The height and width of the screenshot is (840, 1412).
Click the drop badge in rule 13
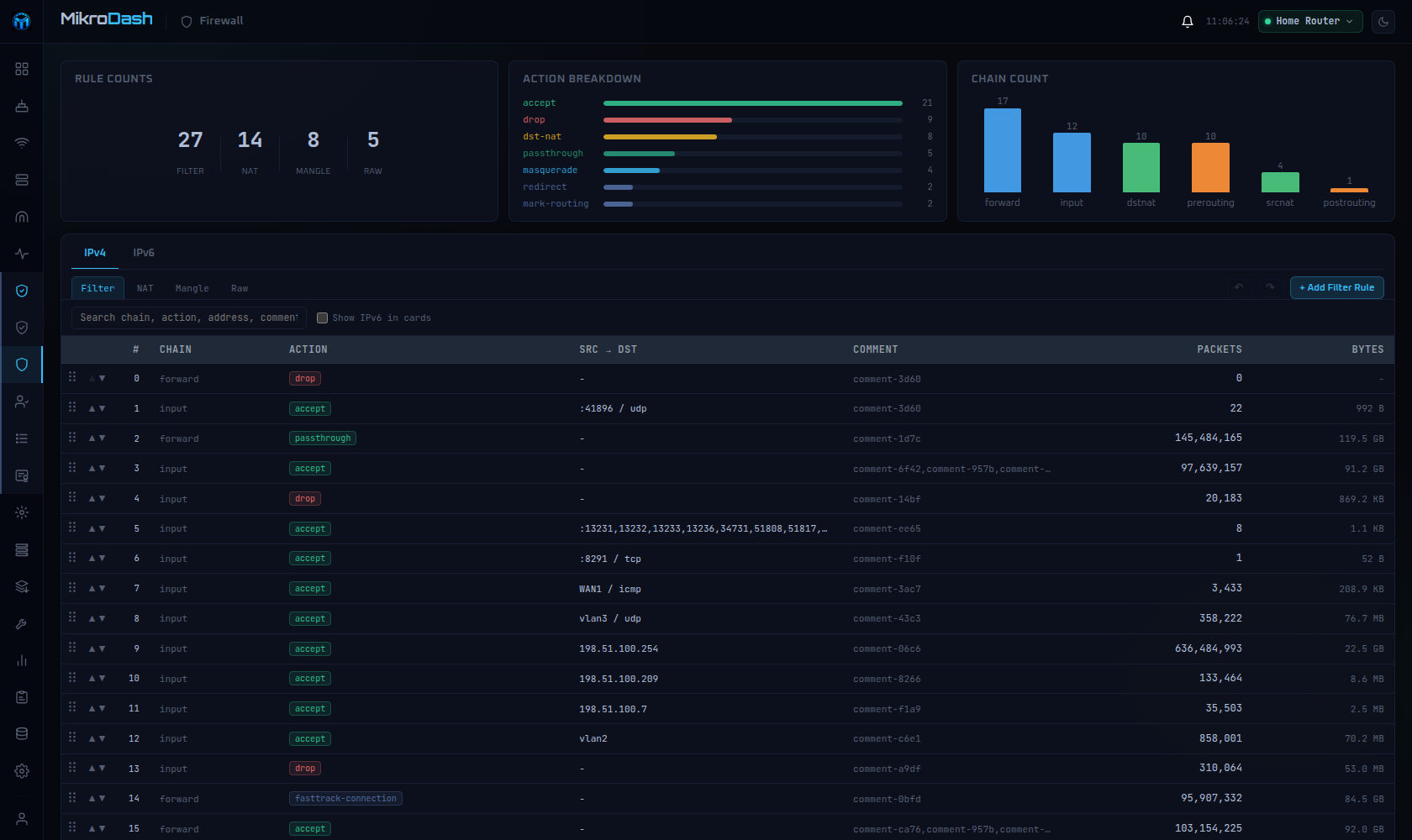click(305, 769)
